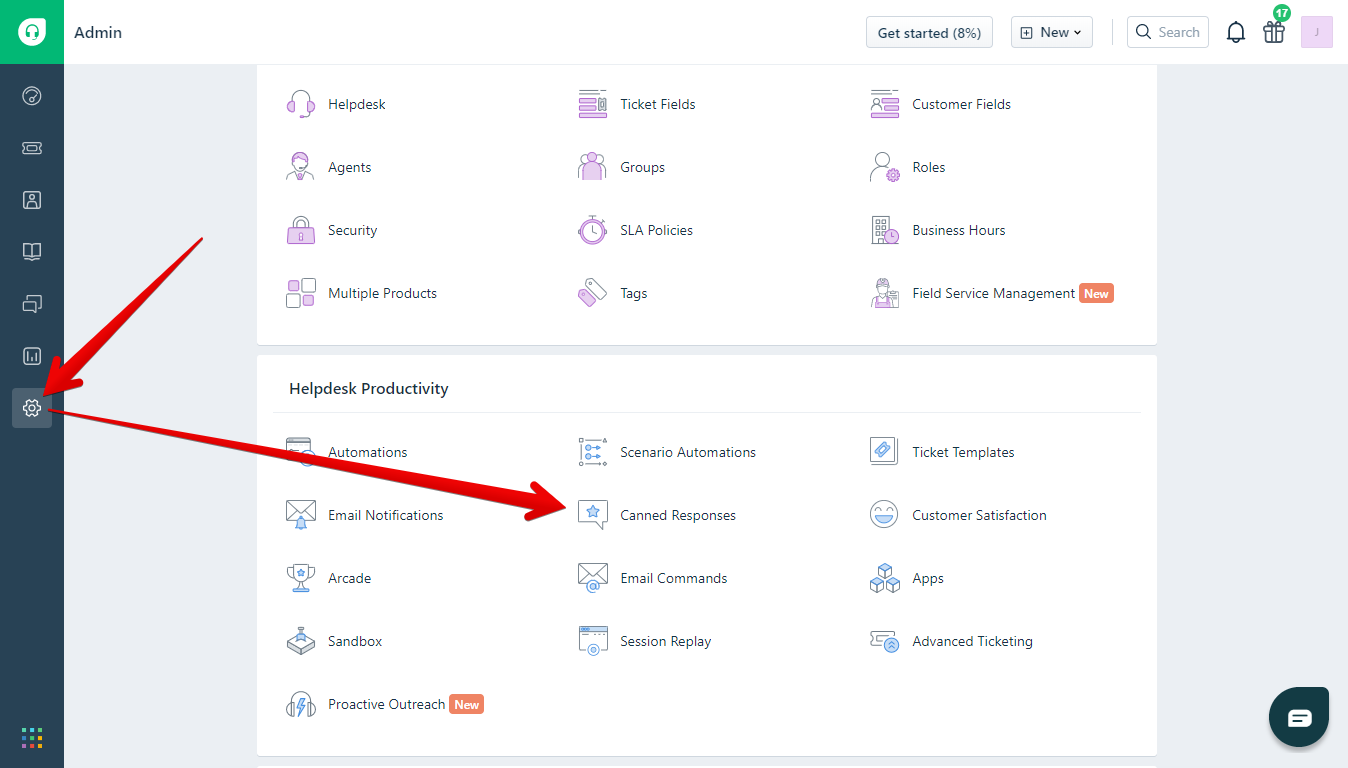
Task: Open Email Notifications link
Action: (386, 515)
